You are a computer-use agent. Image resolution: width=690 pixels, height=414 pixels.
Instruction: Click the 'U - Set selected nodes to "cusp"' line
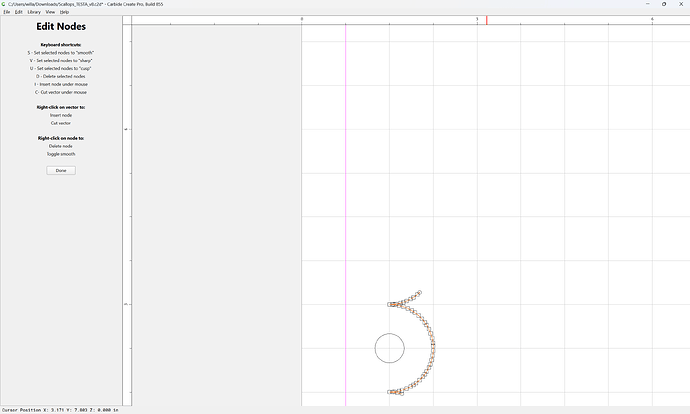(61, 69)
